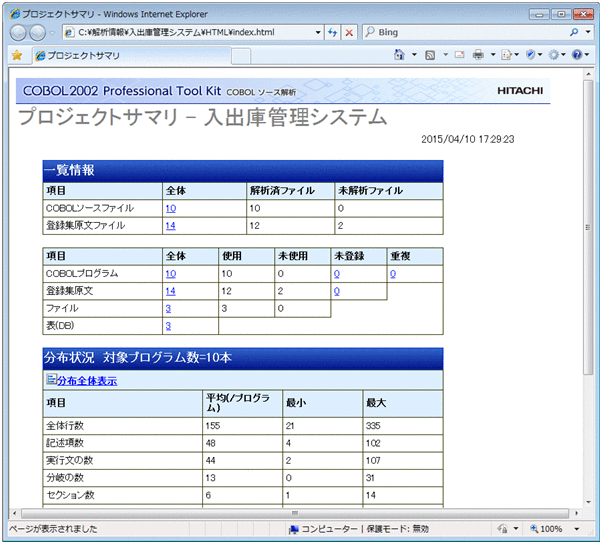Click the HITACHI logo in banner
The width and height of the screenshot is (603, 545).
(x=520, y=91)
